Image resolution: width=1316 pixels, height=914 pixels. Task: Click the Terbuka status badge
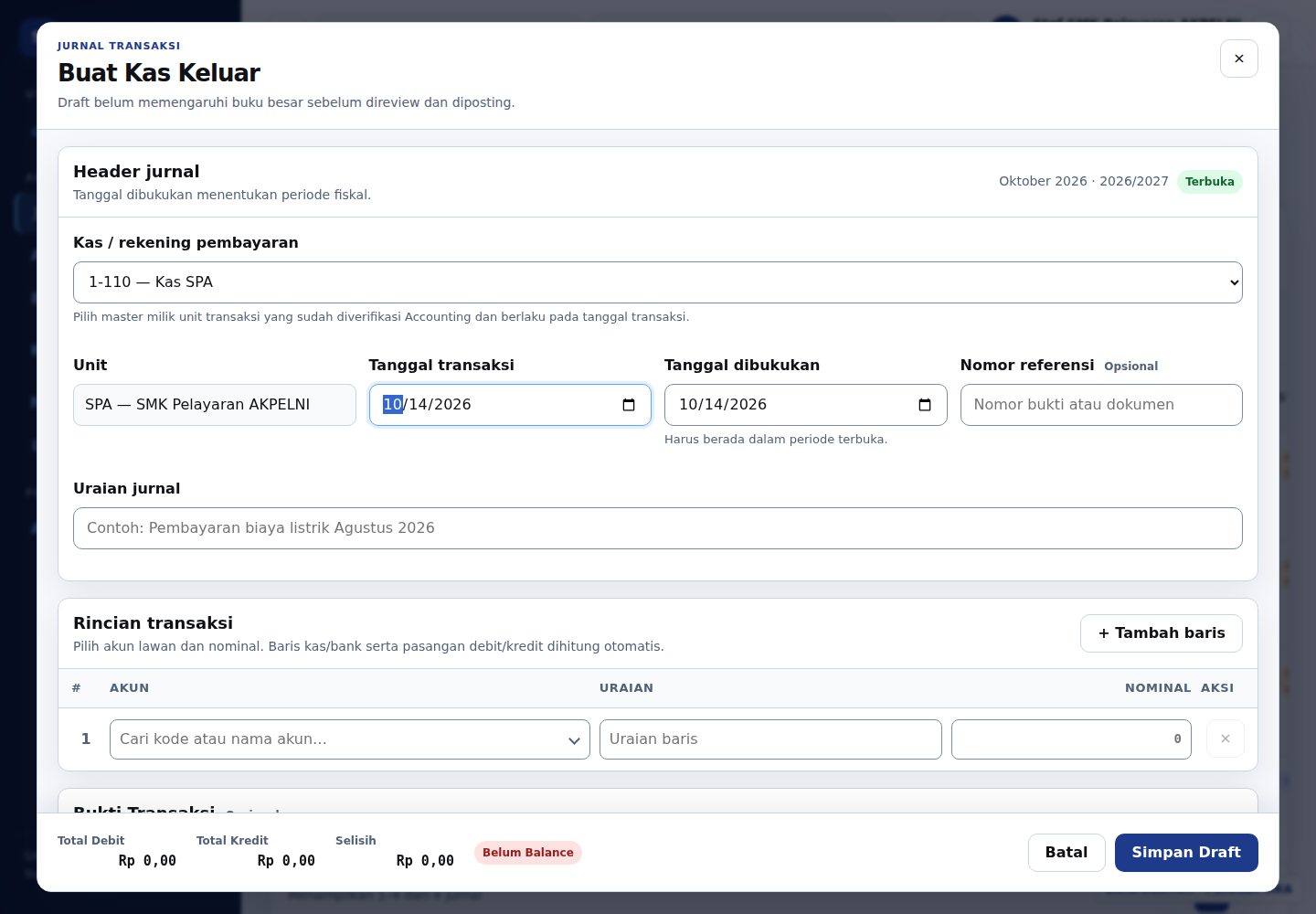1210,182
